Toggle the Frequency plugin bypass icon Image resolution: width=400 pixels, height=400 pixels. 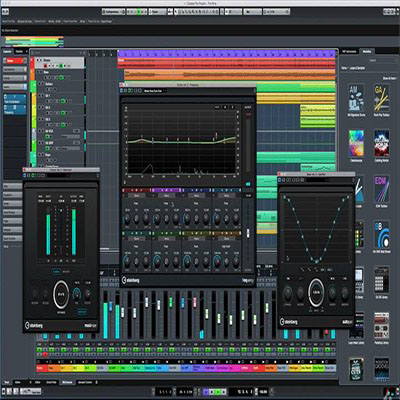point(122,90)
